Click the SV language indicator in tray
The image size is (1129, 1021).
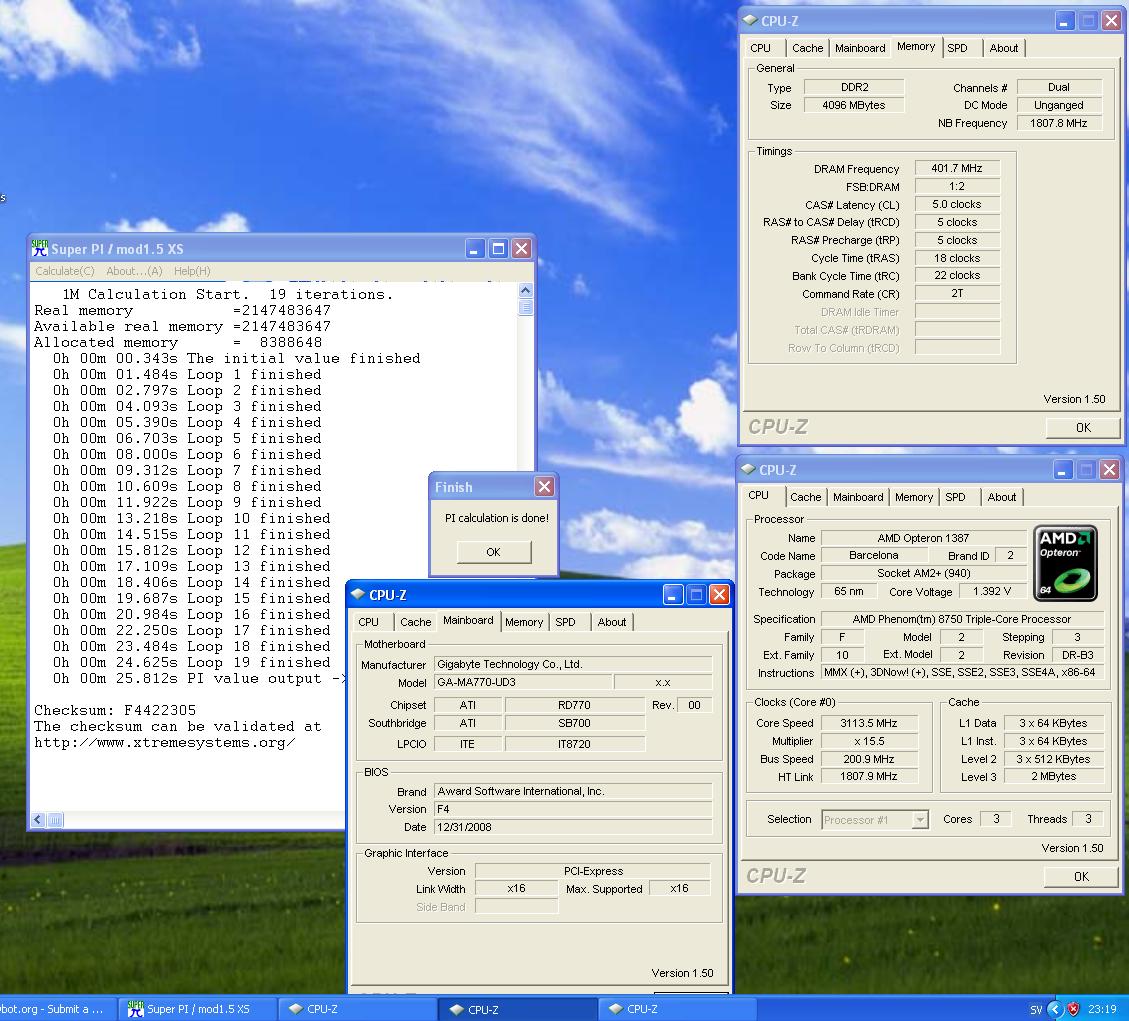1036,1009
